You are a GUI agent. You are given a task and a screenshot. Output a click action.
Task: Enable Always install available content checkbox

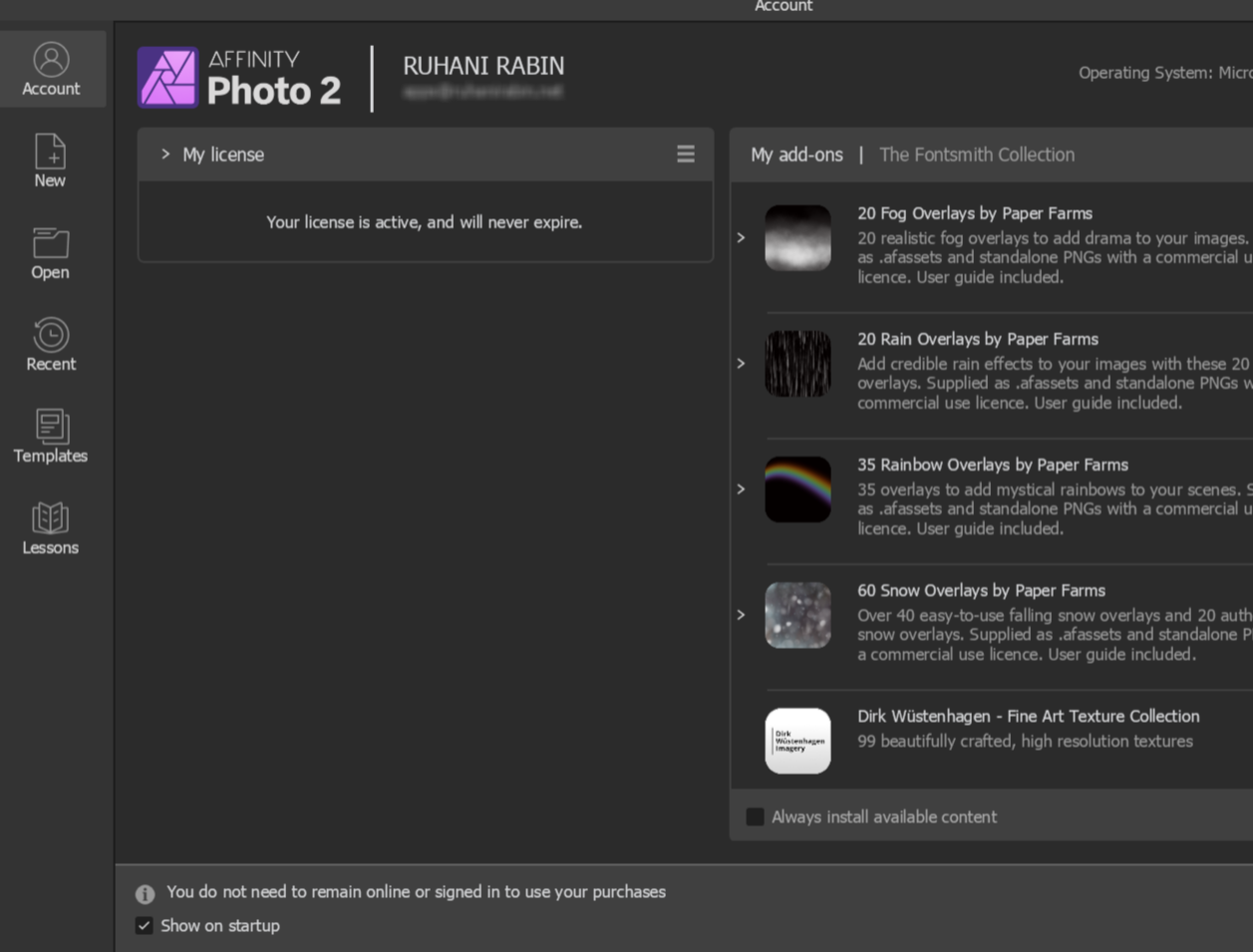pyautogui.click(x=756, y=817)
